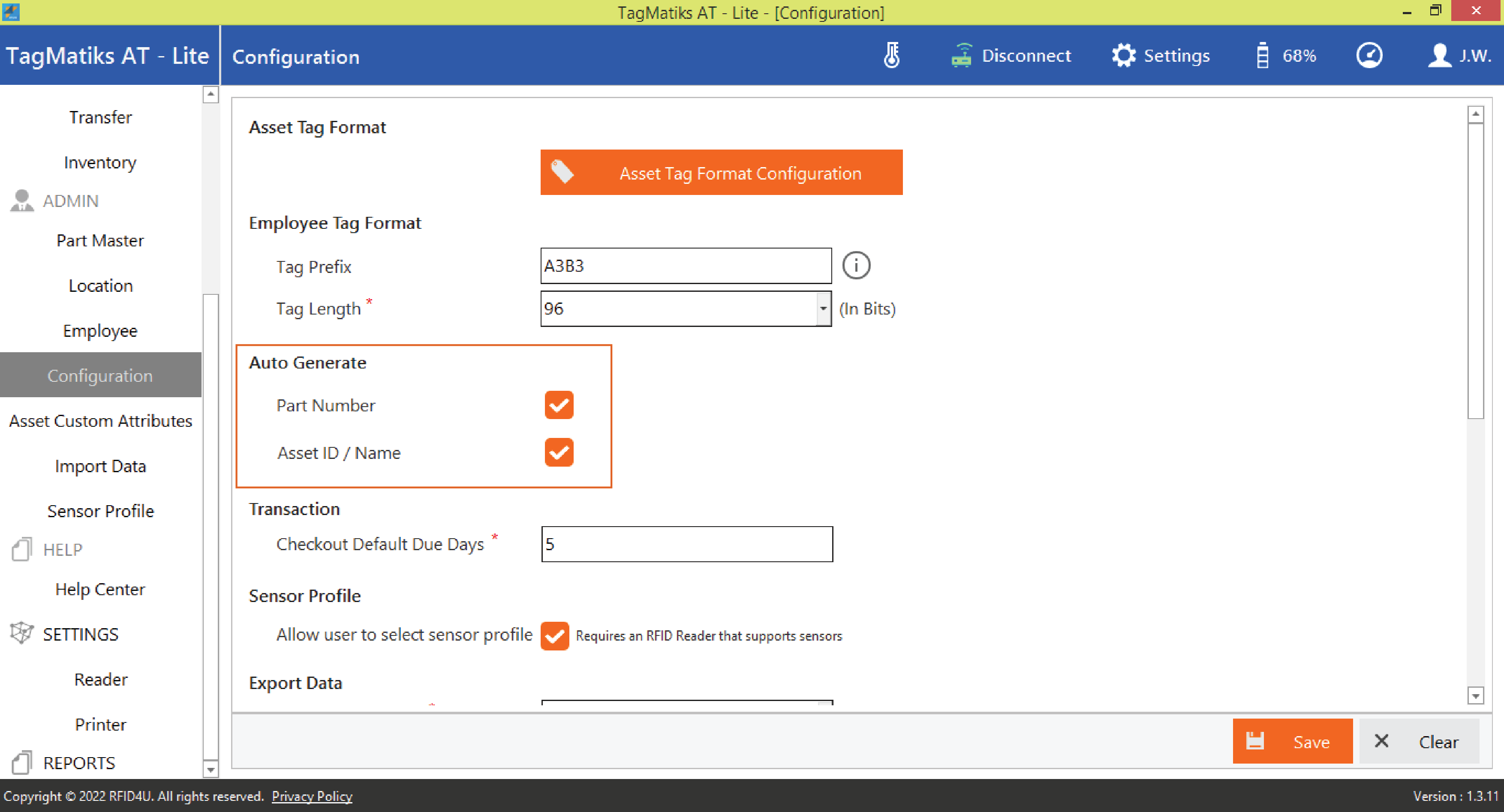Click the battery level 68% icon
Screen dimensions: 1504x812
[1262, 56]
